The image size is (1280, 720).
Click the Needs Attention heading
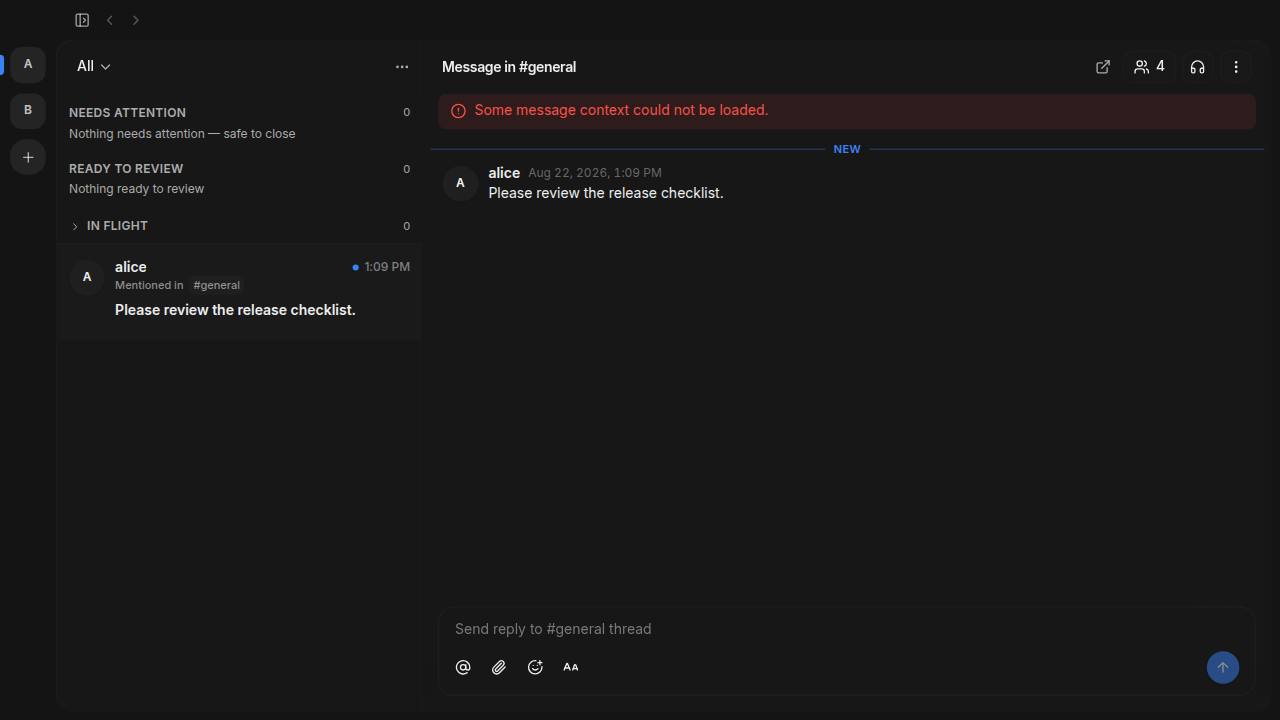127,113
